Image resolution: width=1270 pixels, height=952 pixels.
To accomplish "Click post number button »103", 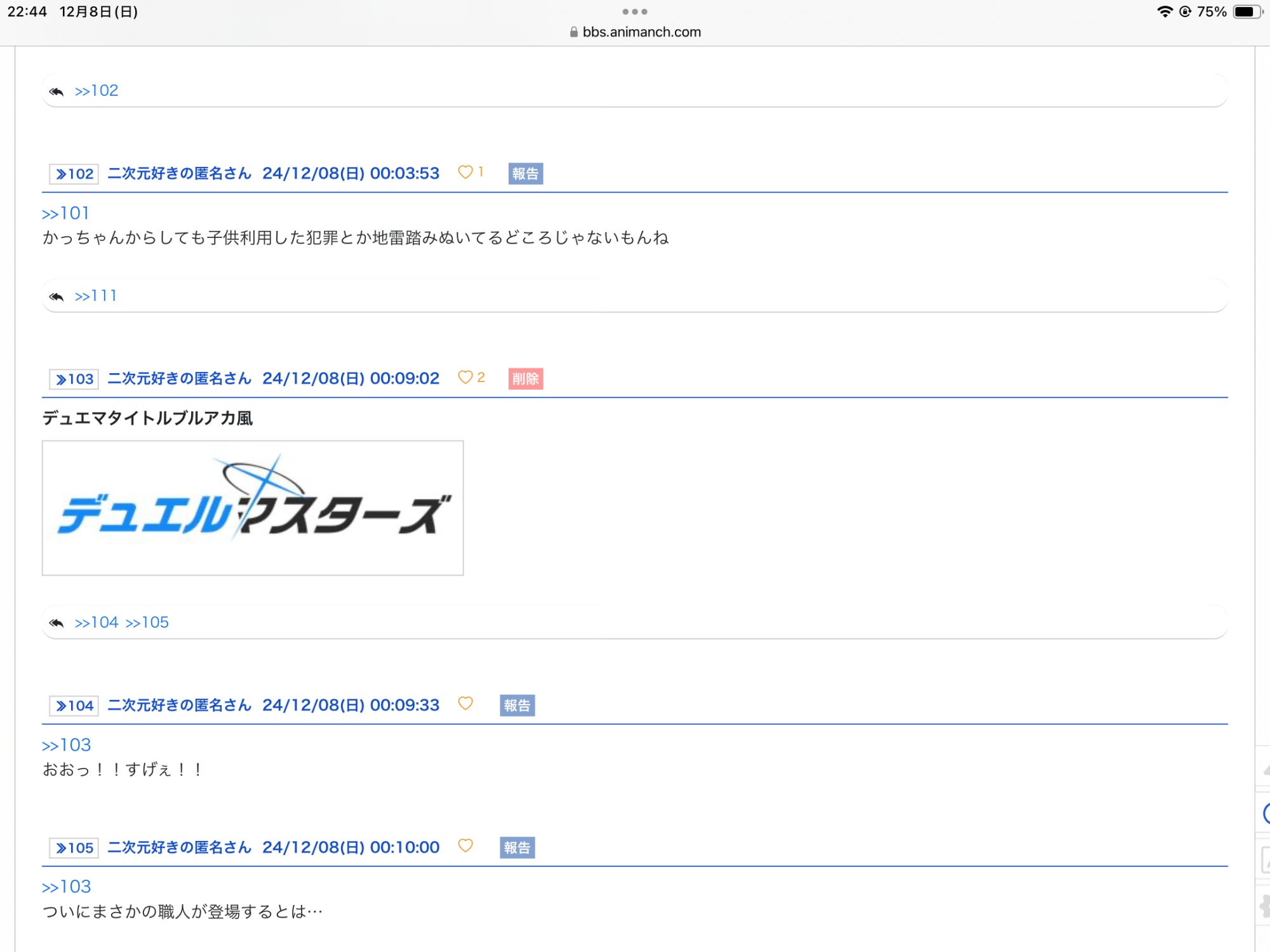I will [74, 379].
